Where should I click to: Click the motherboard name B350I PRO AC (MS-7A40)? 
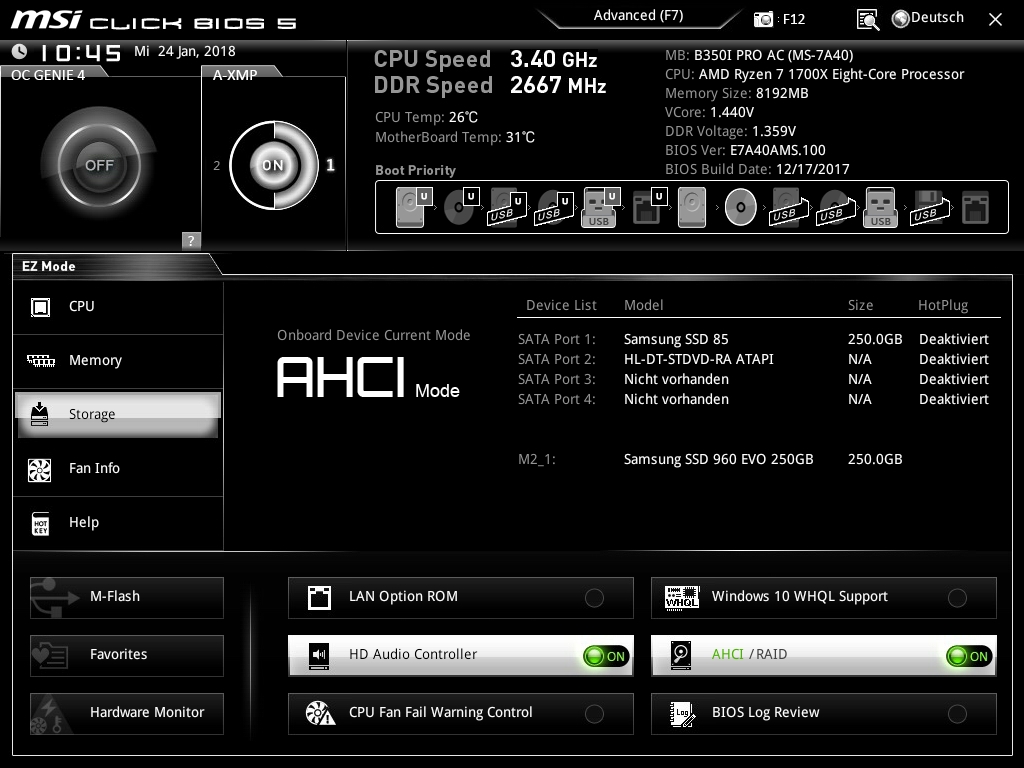(773, 56)
